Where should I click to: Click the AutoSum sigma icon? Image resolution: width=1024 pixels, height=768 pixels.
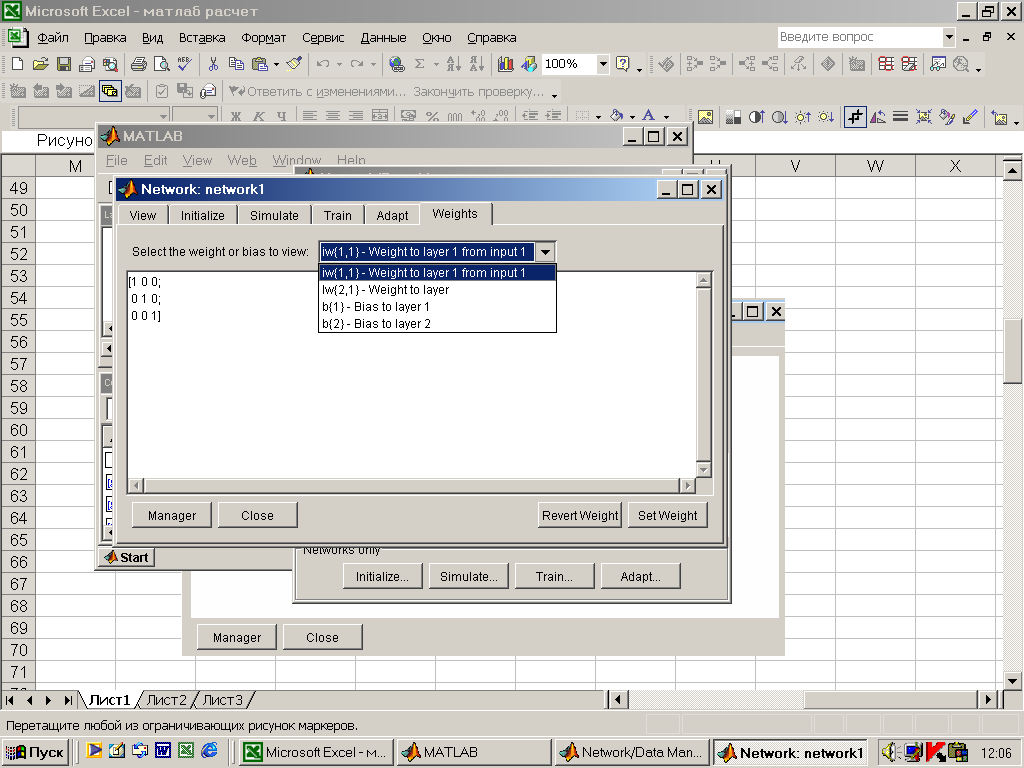[419, 64]
